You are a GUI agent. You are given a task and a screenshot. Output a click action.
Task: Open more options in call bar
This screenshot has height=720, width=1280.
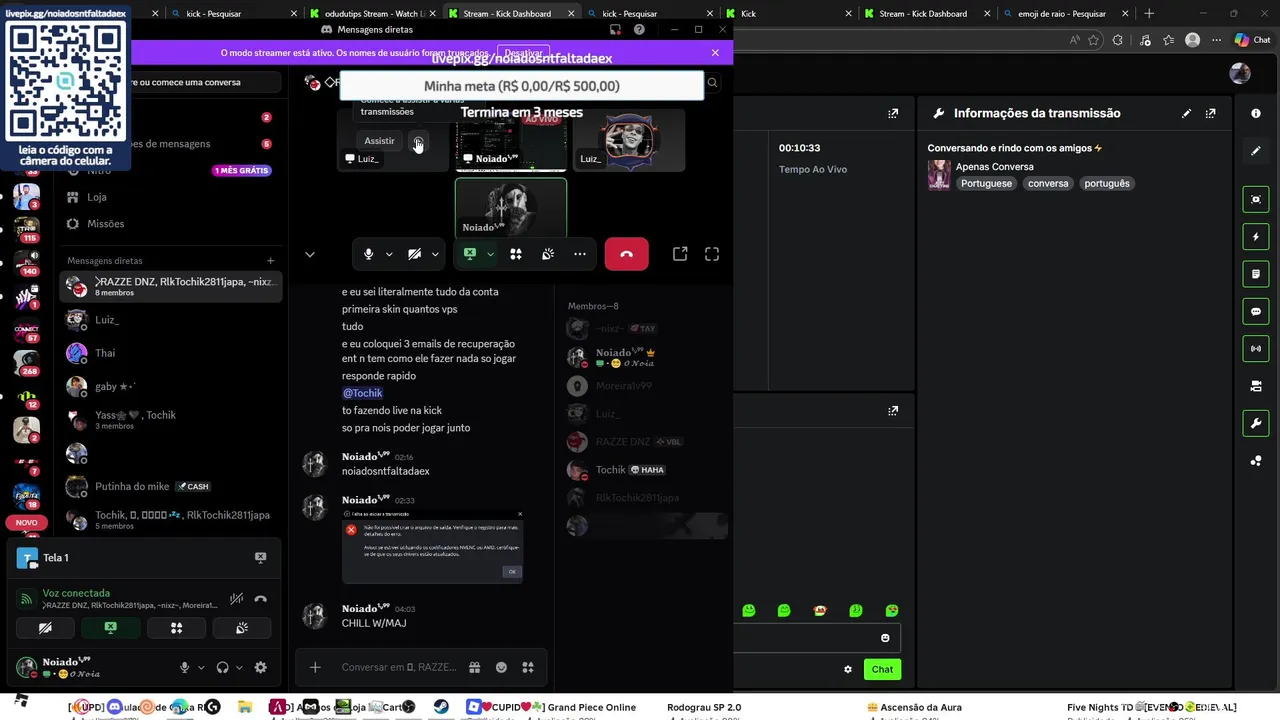point(580,254)
